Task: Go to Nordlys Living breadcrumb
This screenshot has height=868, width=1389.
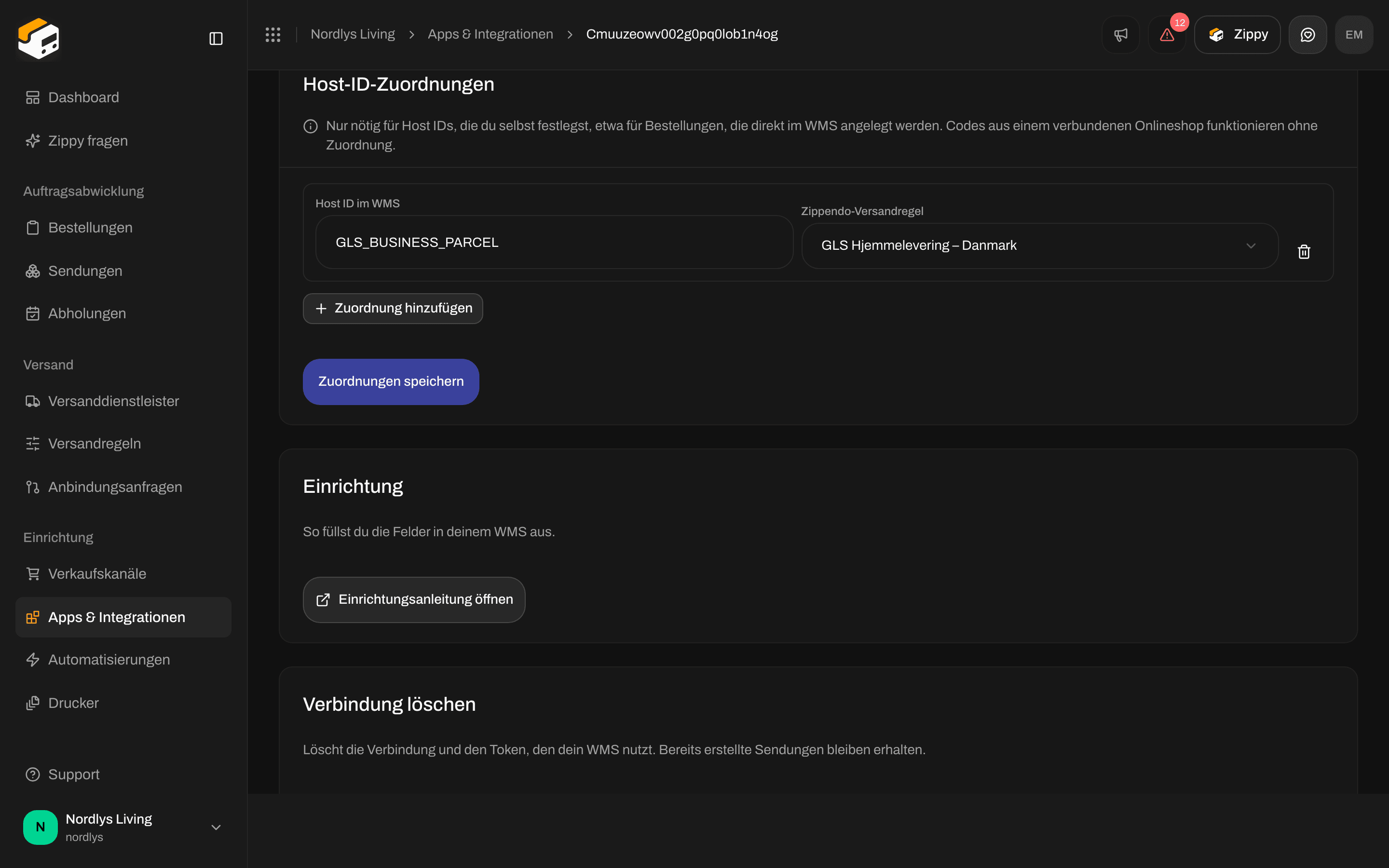Action: 353,34
